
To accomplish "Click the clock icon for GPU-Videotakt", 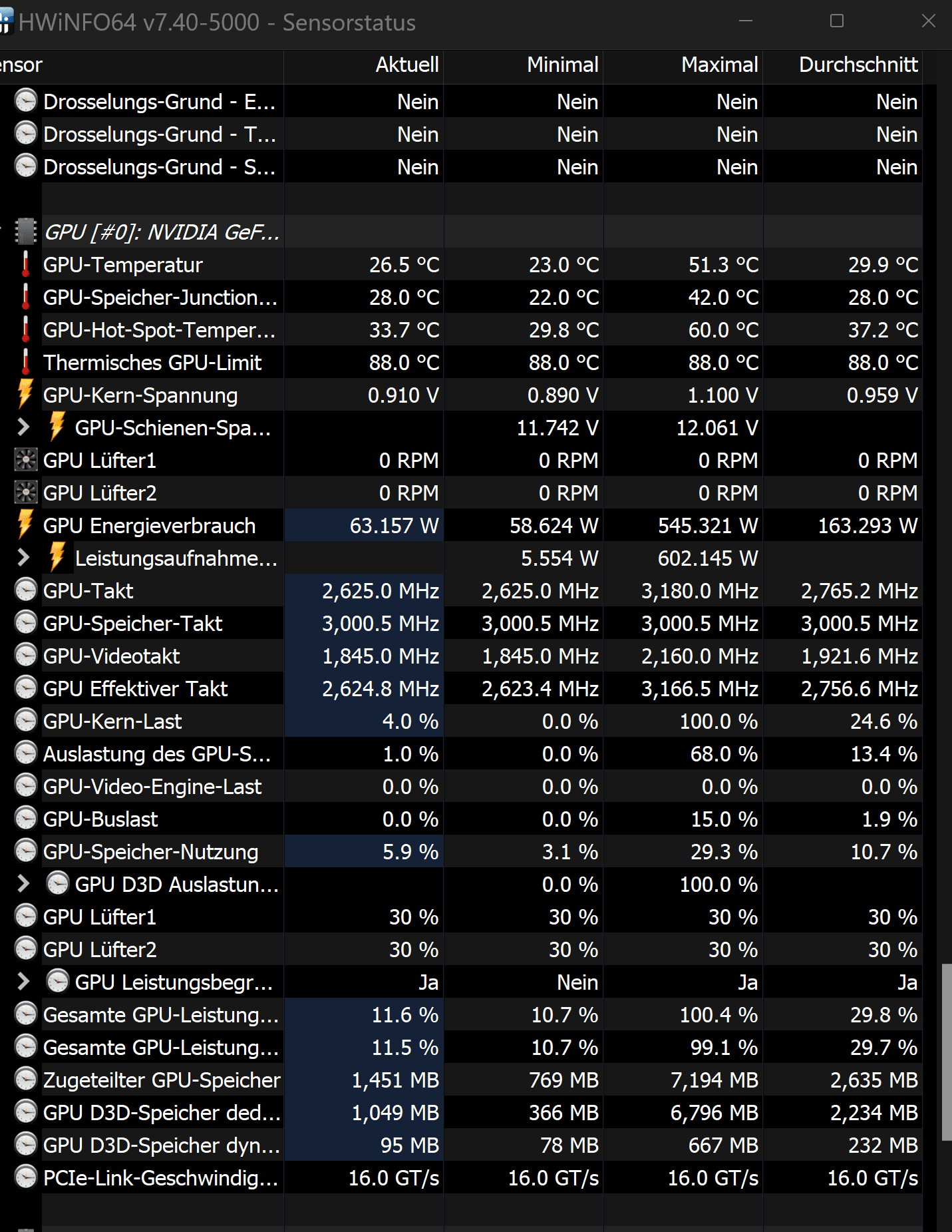I will click(25, 656).
